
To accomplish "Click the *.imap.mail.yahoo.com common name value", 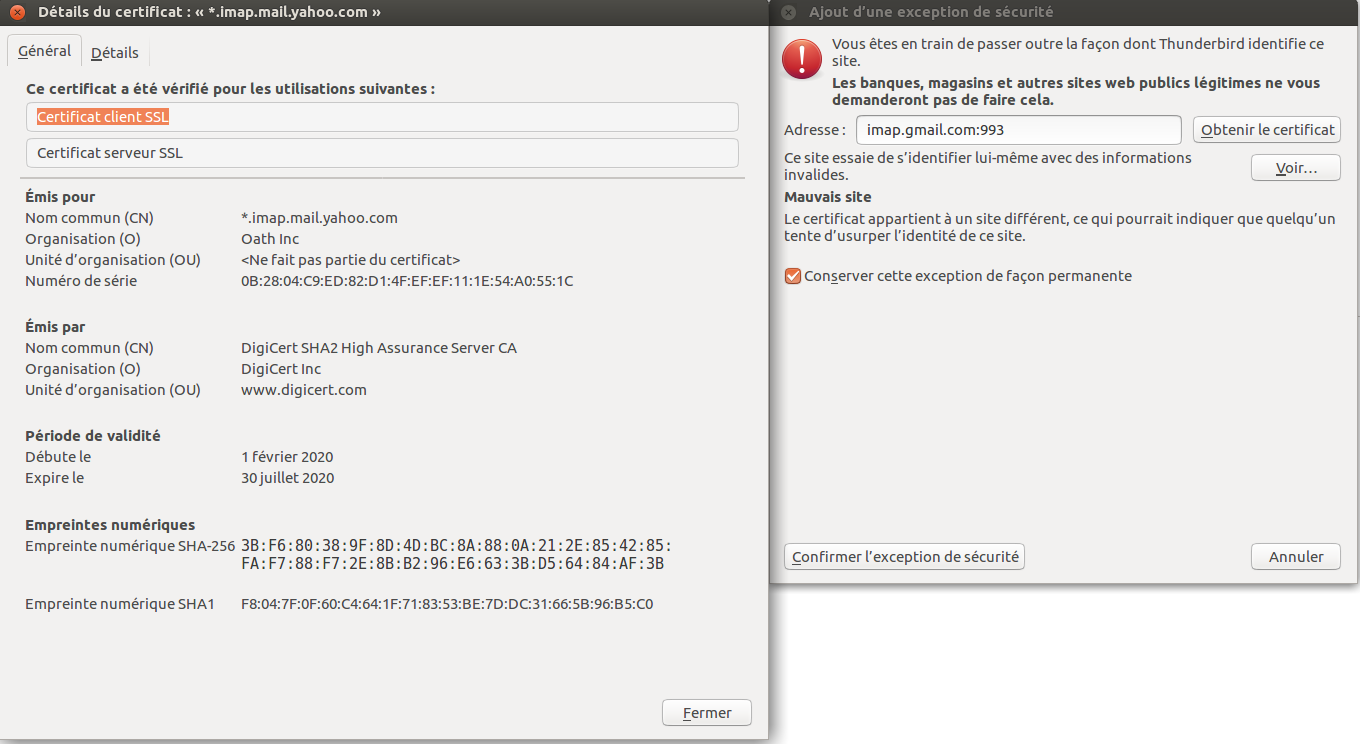I will click(320, 218).
